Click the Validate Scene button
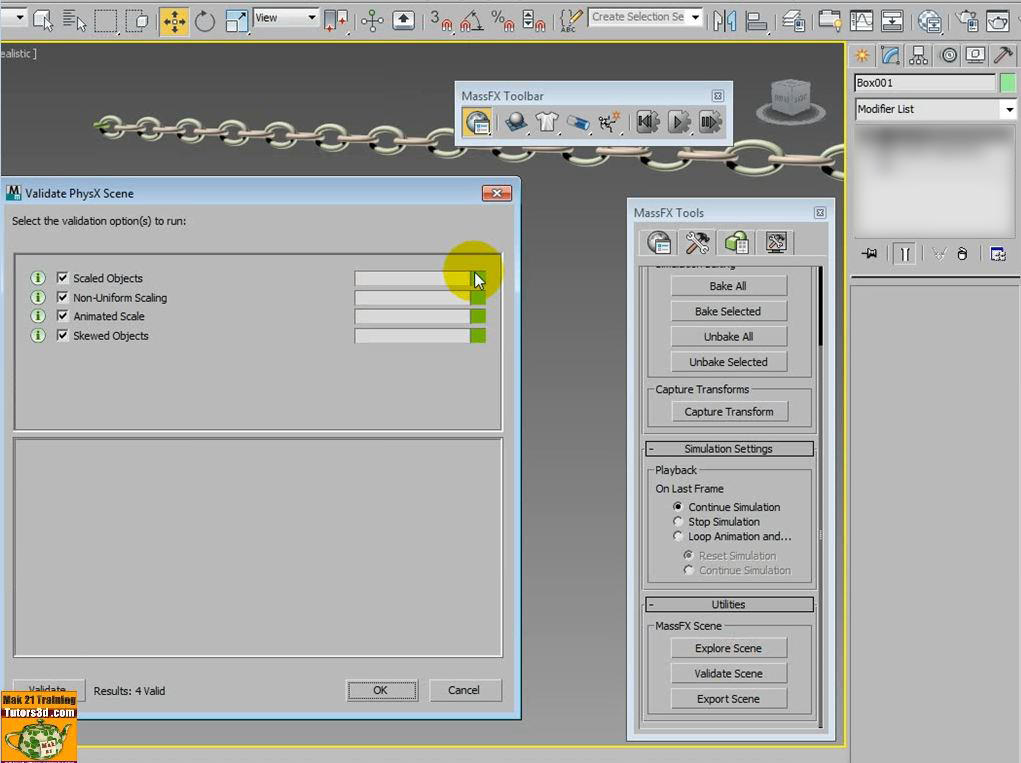This screenshot has height=763, width=1021. click(x=729, y=673)
